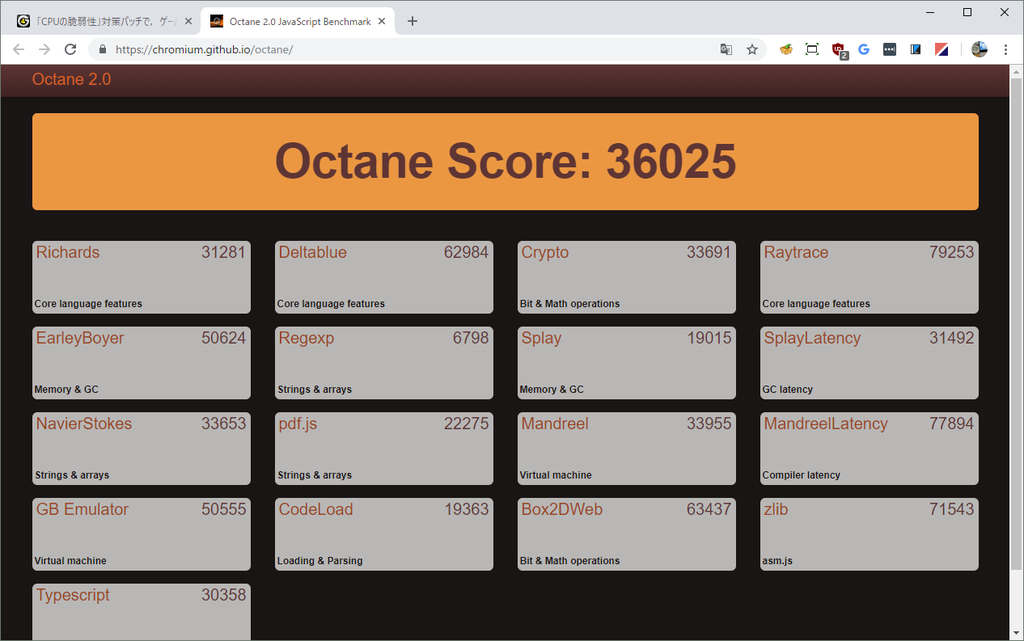Open the zlib benchmark link

pyautogui.click(x=776, y=509)
